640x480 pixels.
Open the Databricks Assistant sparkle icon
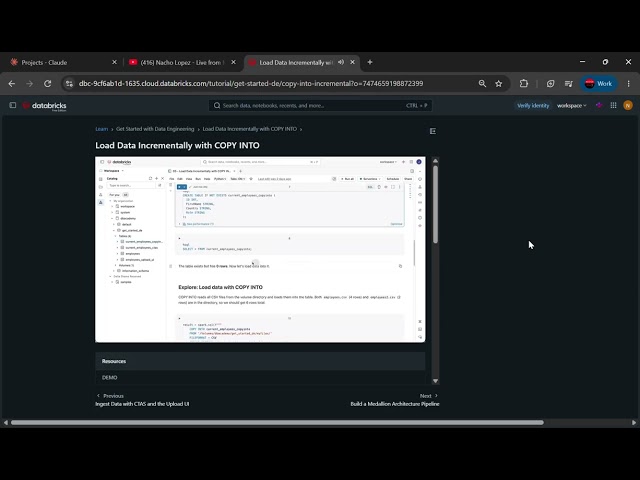(599, 105)
